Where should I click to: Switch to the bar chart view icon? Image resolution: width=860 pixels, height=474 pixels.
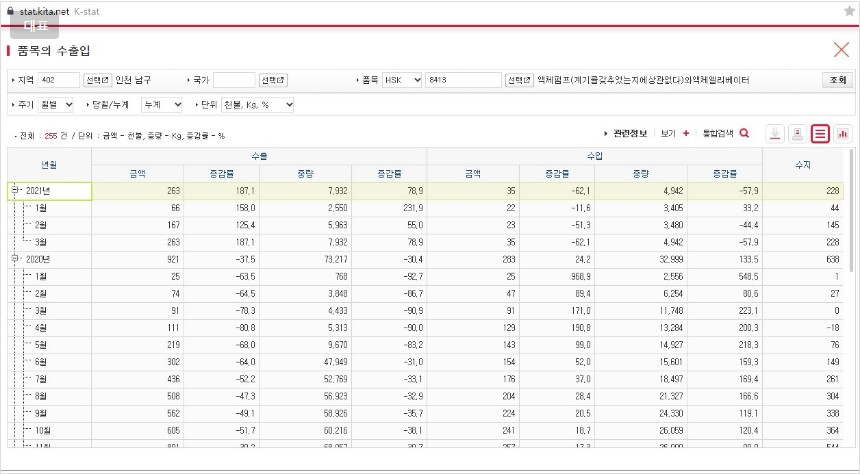point(843,133)
